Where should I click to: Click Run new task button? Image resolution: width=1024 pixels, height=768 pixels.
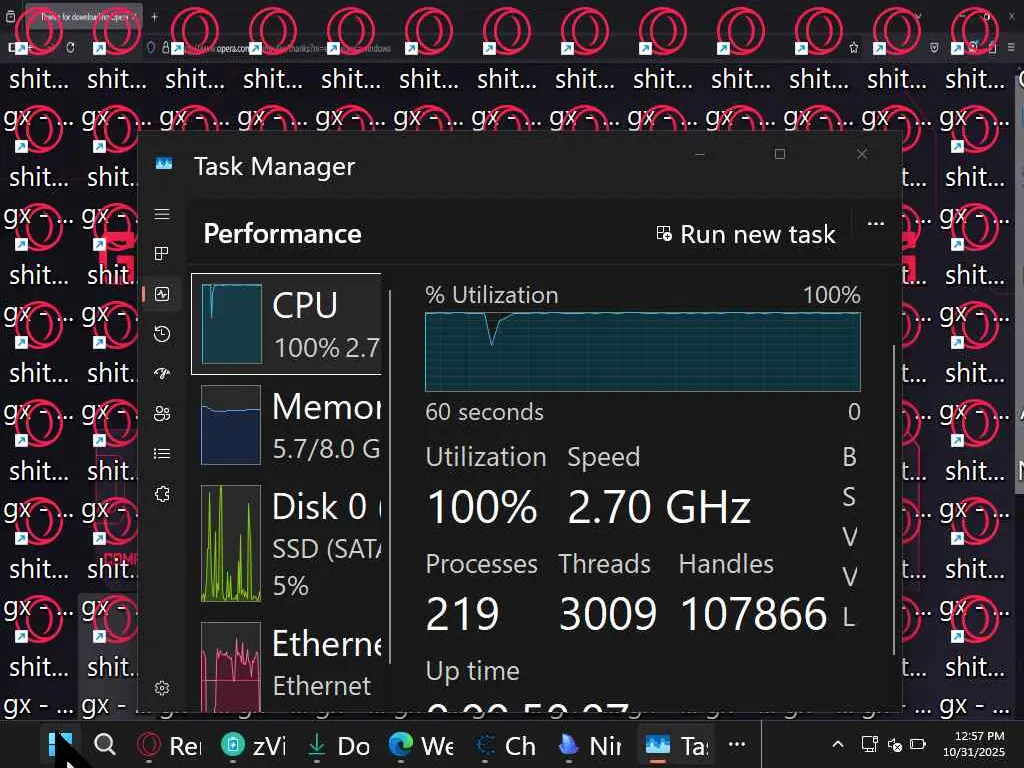point(746,234)
